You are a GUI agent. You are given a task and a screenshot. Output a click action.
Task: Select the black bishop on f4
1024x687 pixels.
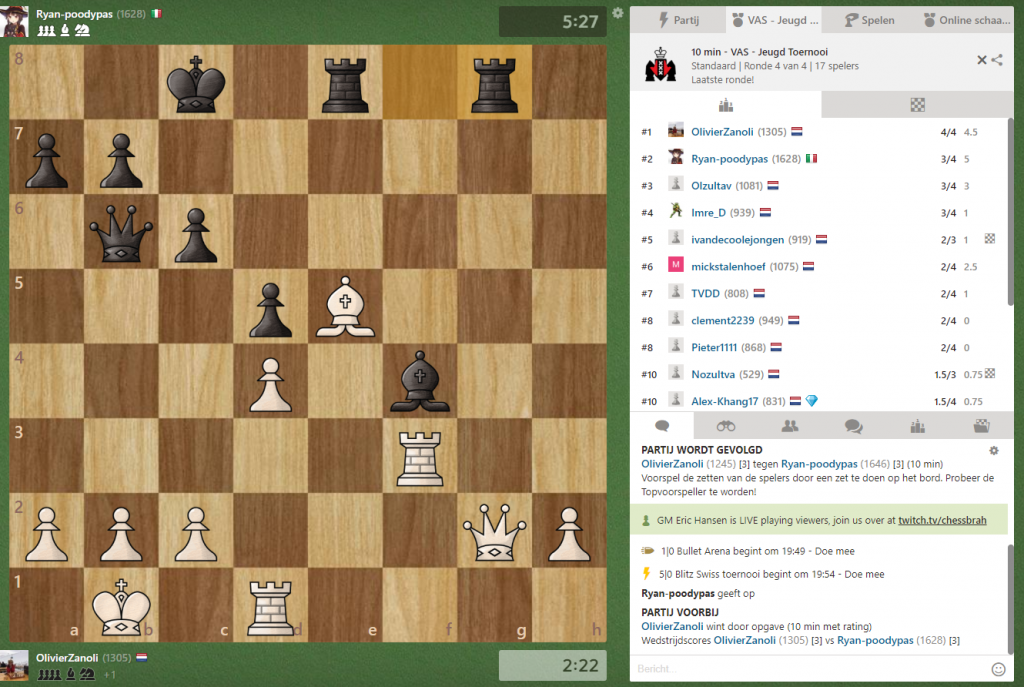pyautogui.click(x=420, y=381)
